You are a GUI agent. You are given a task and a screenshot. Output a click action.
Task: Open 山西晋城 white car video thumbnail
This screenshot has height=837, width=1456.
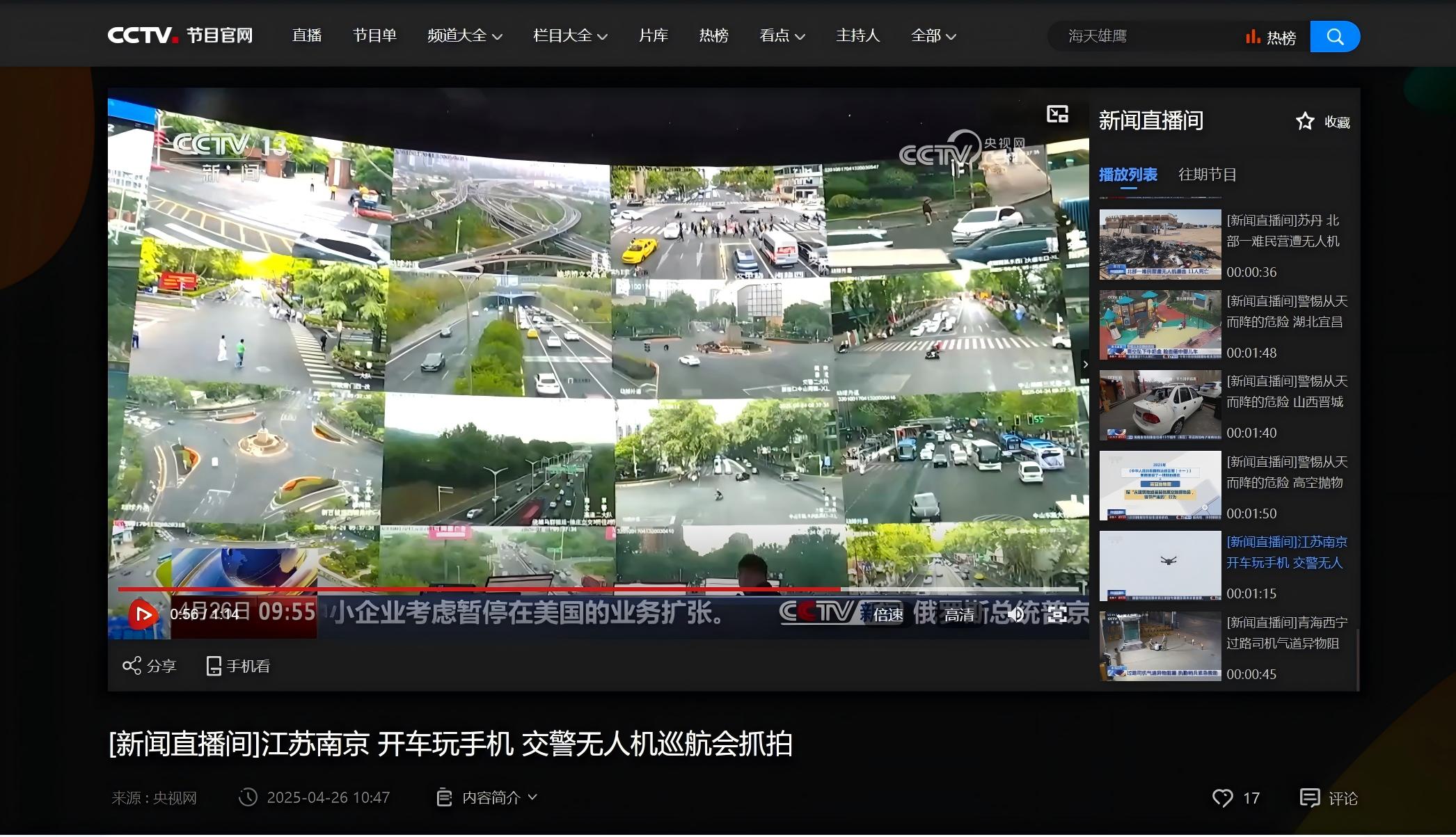1160,405
